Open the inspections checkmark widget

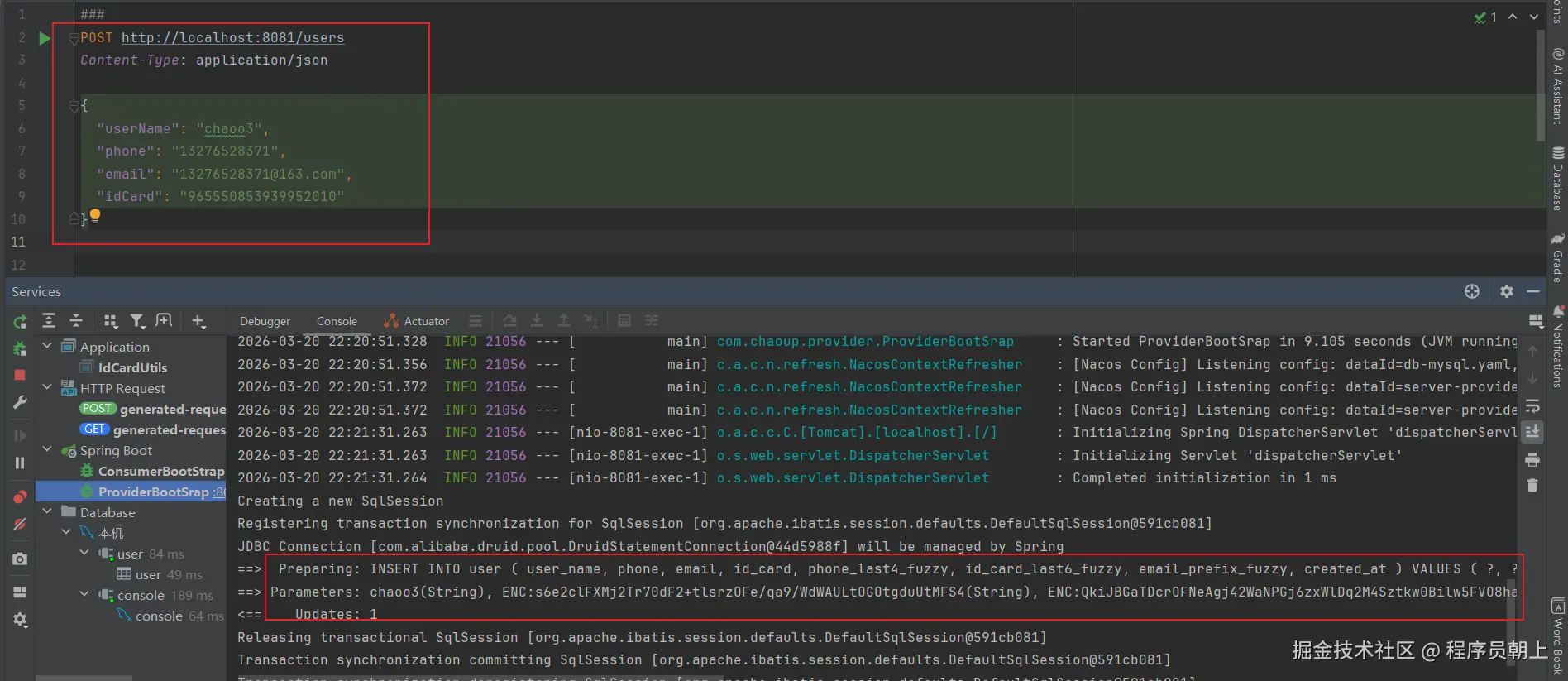tap(1485, 17)
